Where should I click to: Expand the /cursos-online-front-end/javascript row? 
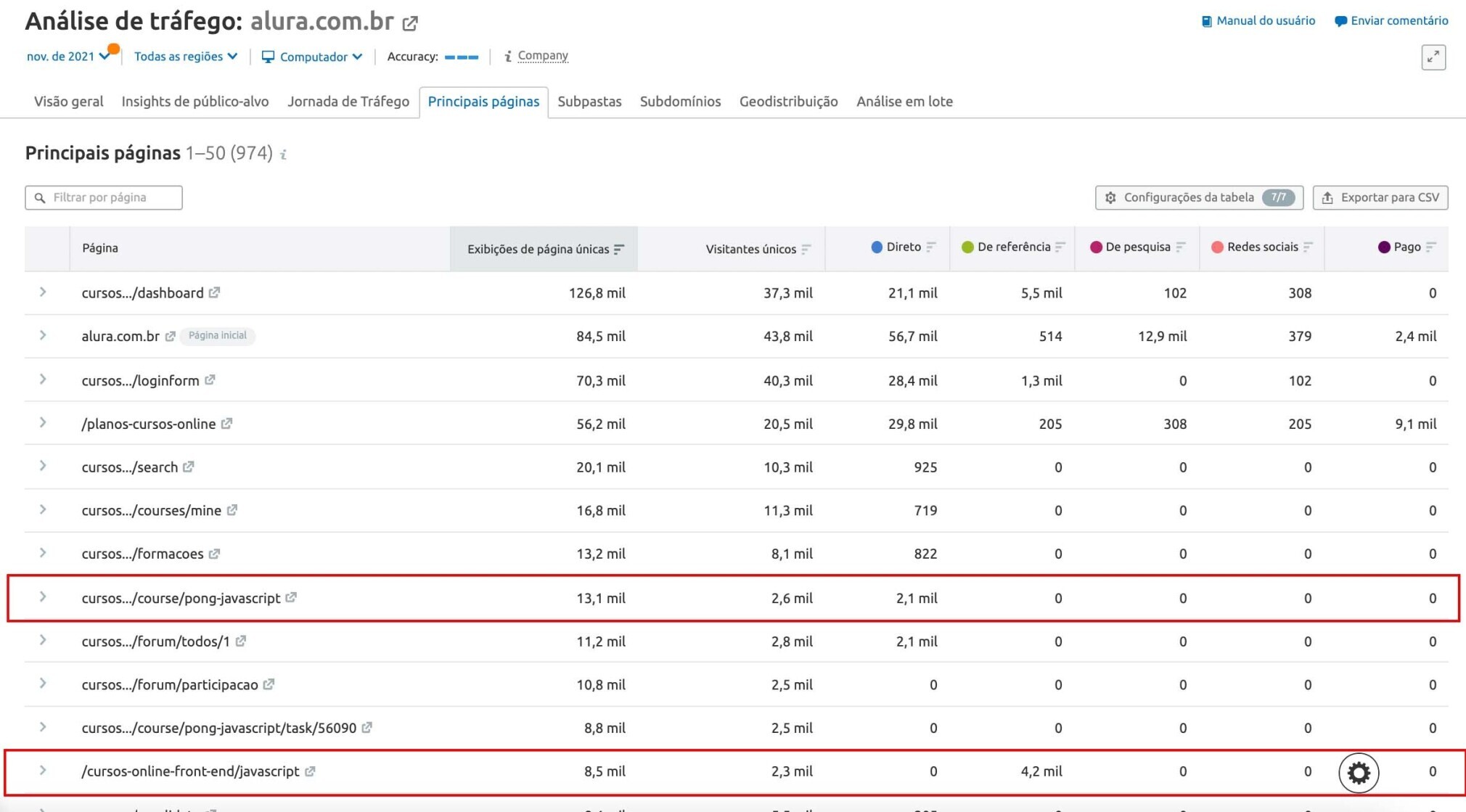[43, 770]
